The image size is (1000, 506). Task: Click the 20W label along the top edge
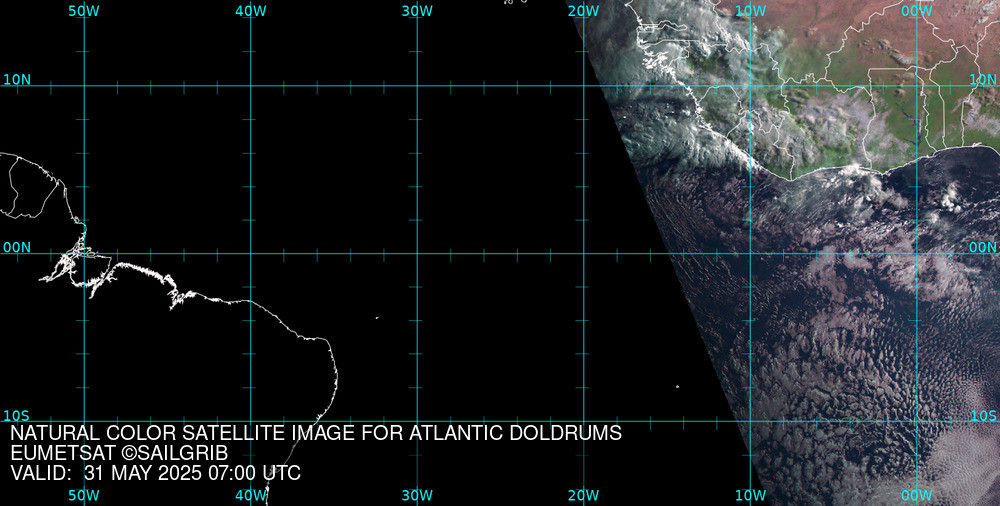pyautogui.click(x=584, y=11)
